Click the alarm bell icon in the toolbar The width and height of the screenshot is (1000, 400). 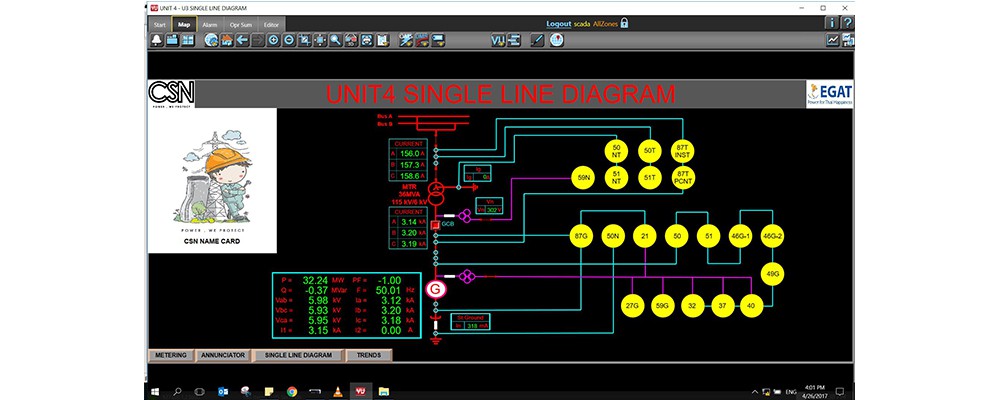pos(157,40)
